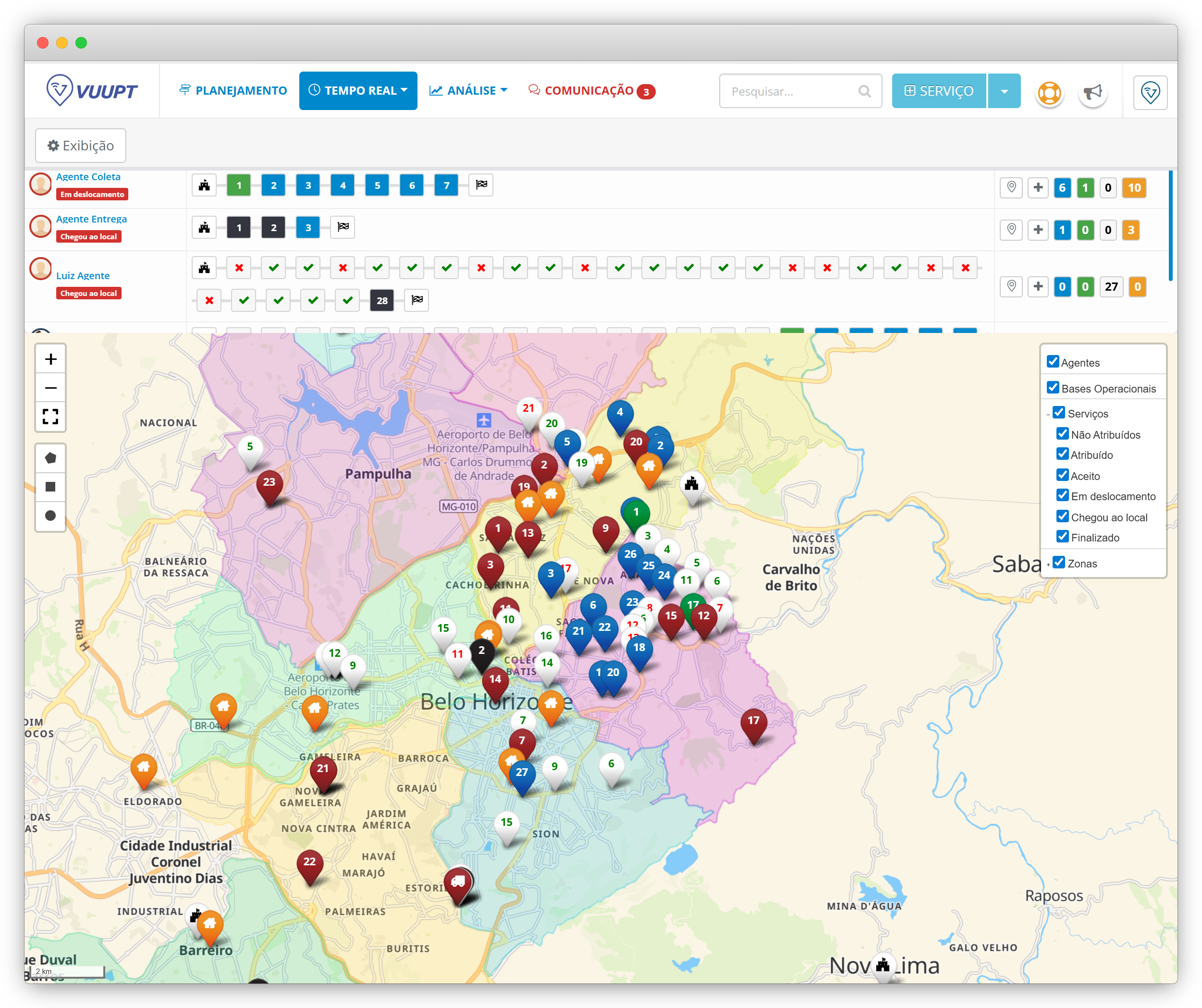The image size is (1202, 1008).
Task: Add service to Luiz Agente with plus
Action: click(x=1038, y=287)
